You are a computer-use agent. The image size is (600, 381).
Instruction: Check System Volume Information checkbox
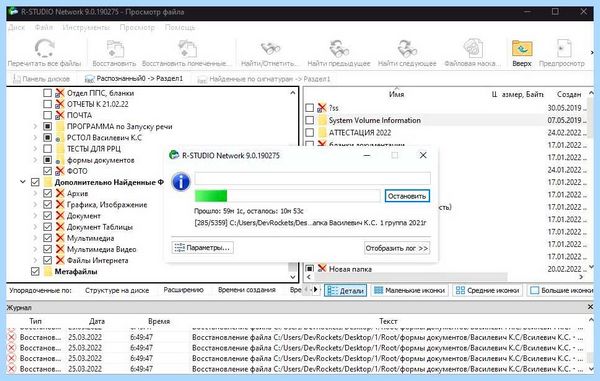point(310,120)
